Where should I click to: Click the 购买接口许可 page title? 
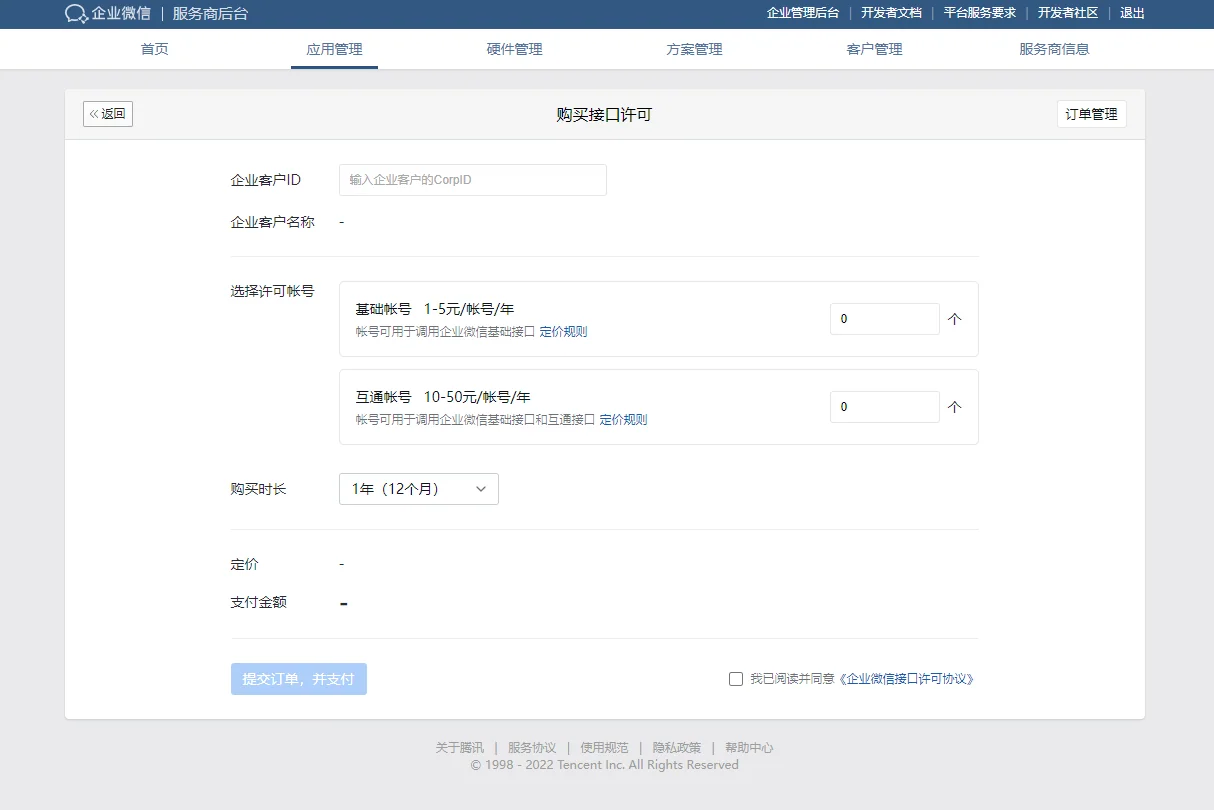pos(604,115)
